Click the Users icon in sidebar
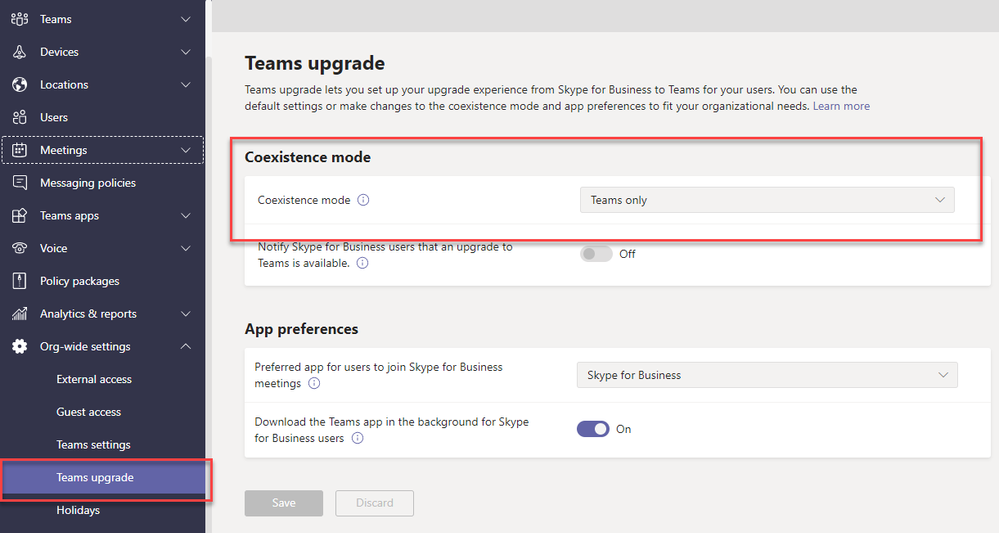This screenshot has width=999, height=533. 20,117
